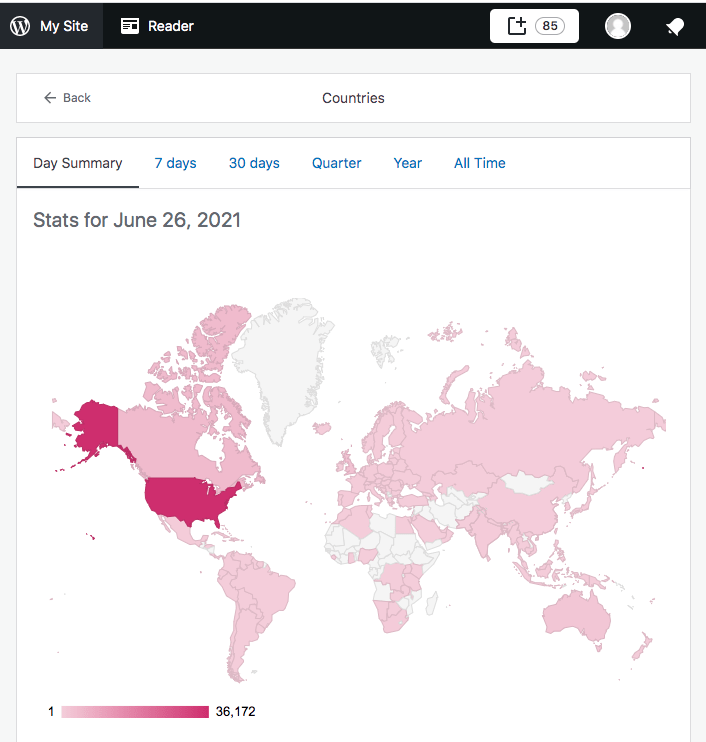706x742 pixels.
Task: Select the Year tab
Action: point(407,163)
